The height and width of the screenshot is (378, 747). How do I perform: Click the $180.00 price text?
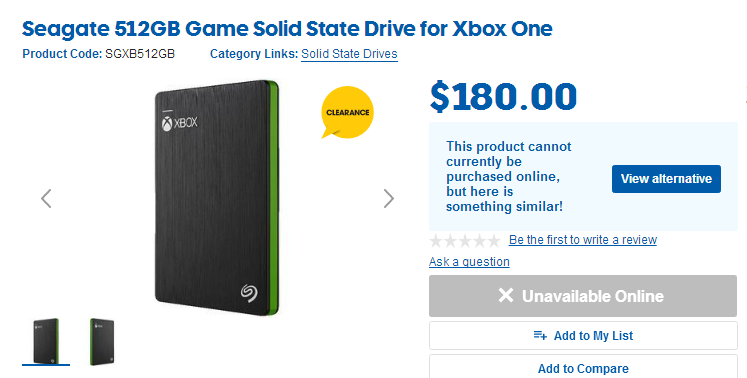coord(503,97)
